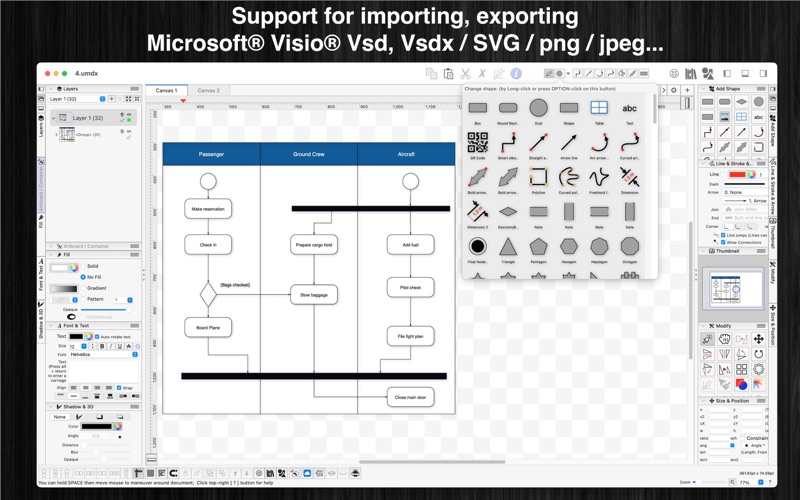
Task: Select the Solid fill radio button
Action: click(83, 266)
